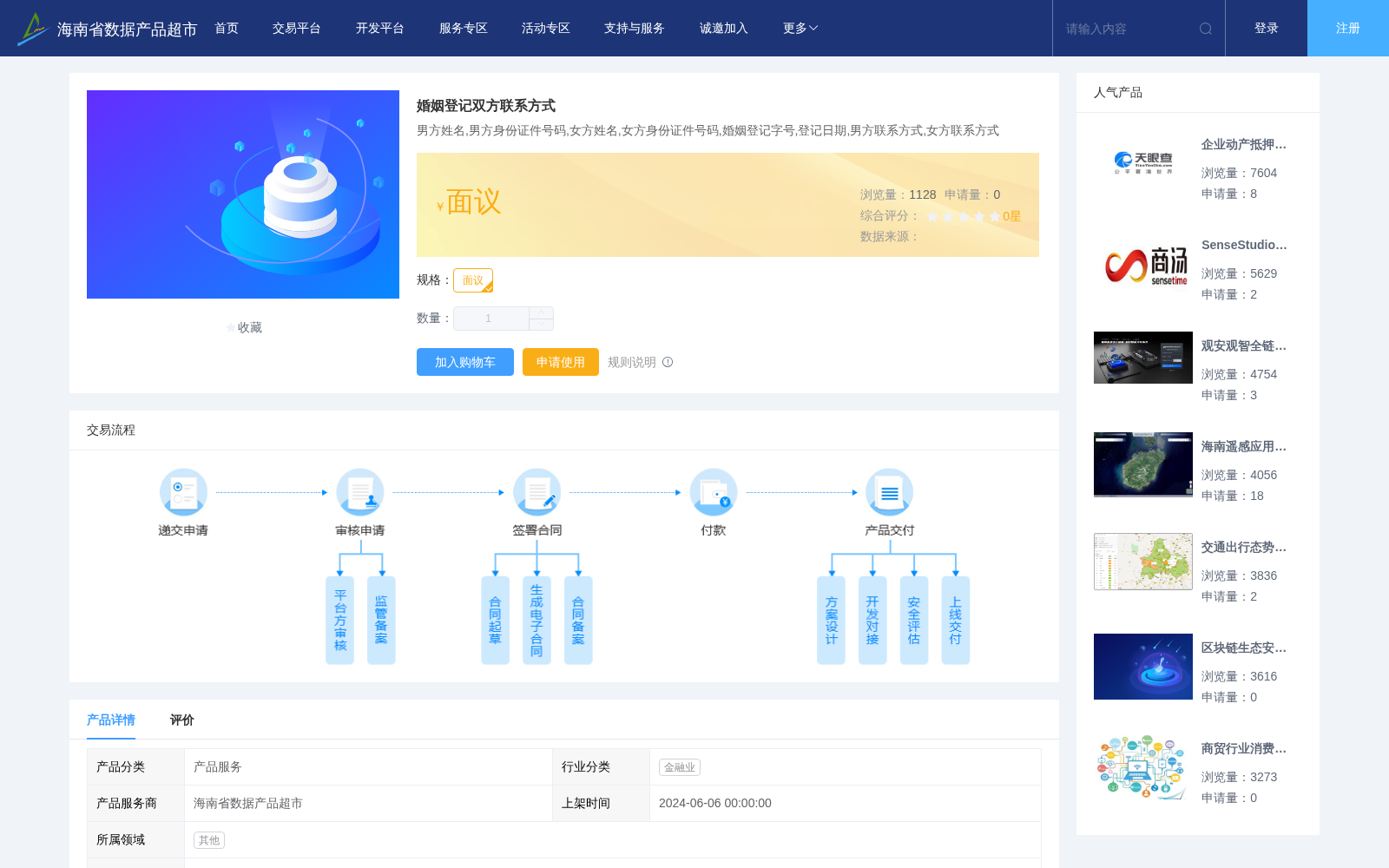Click the 开发对接 sub-step box
Screen dimensions: 1389x868
click(872, 621)
